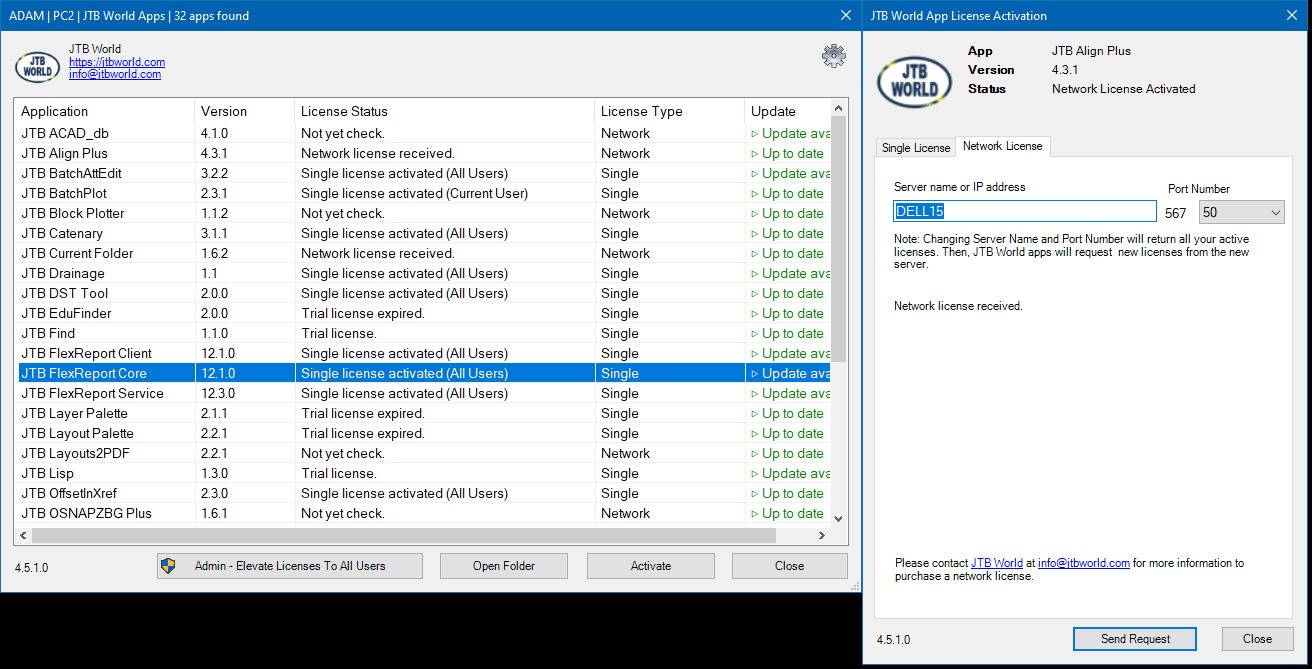Click info@jtbworld.com link under JTB World header
This screenshot has width=1312, height=669.
(115, 74)
